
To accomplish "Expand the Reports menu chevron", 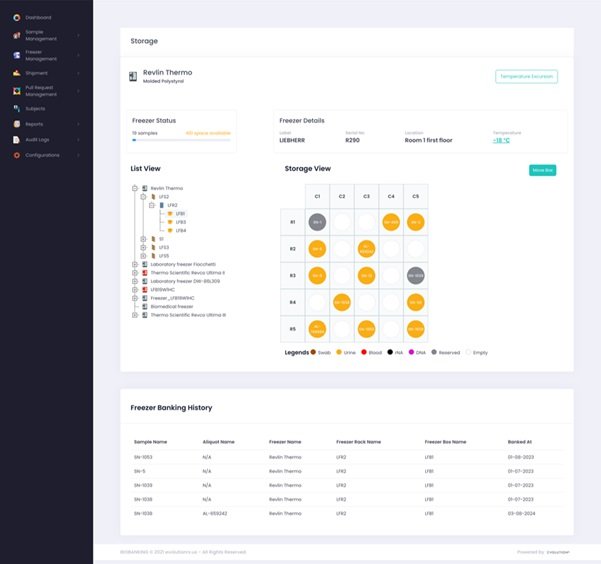I will 79,124.
